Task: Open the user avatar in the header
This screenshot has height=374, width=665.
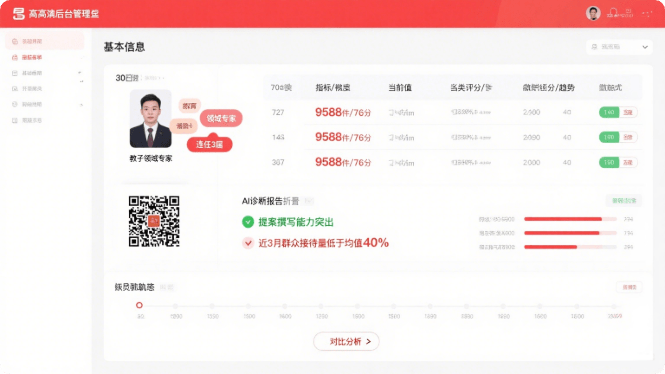Action: [593, 14]
